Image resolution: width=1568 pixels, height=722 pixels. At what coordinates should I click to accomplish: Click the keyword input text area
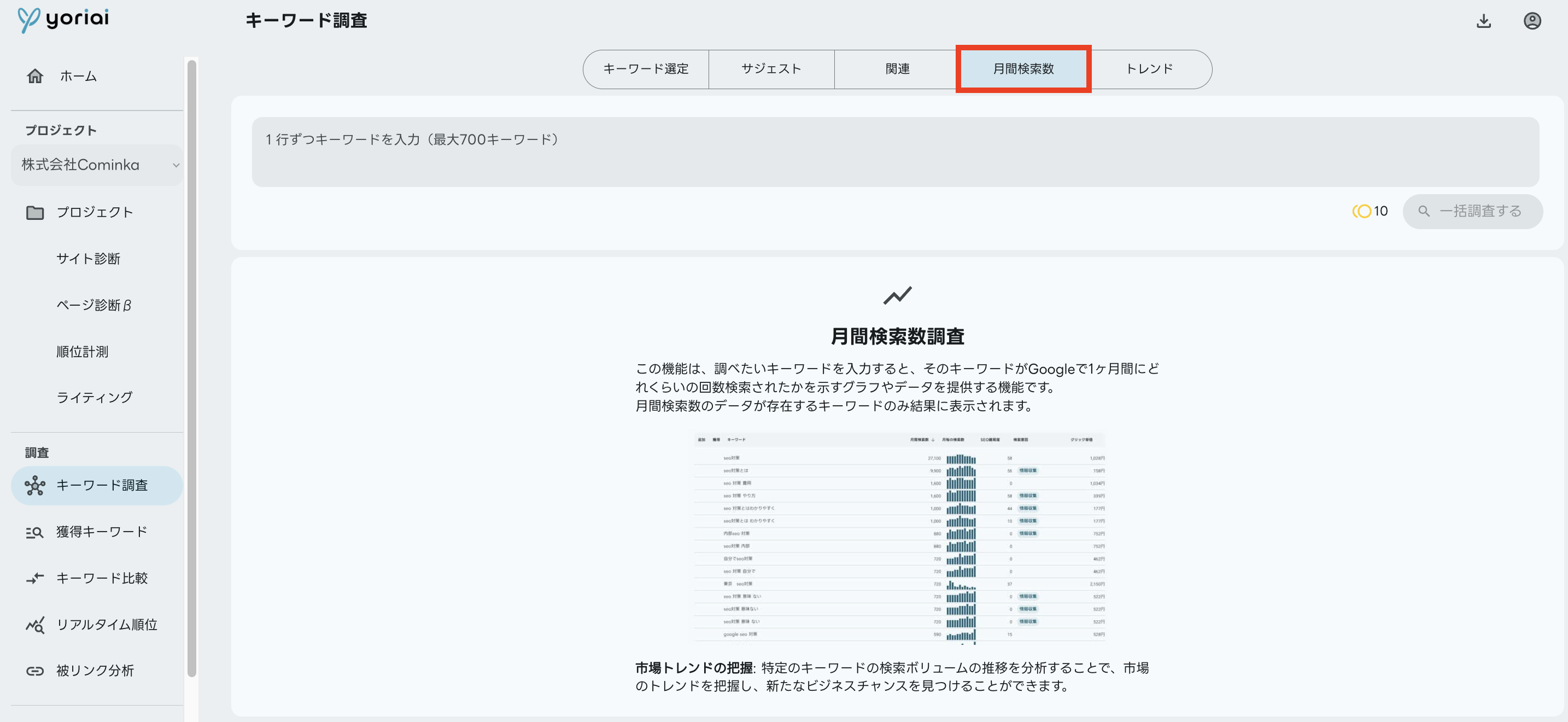896,152
